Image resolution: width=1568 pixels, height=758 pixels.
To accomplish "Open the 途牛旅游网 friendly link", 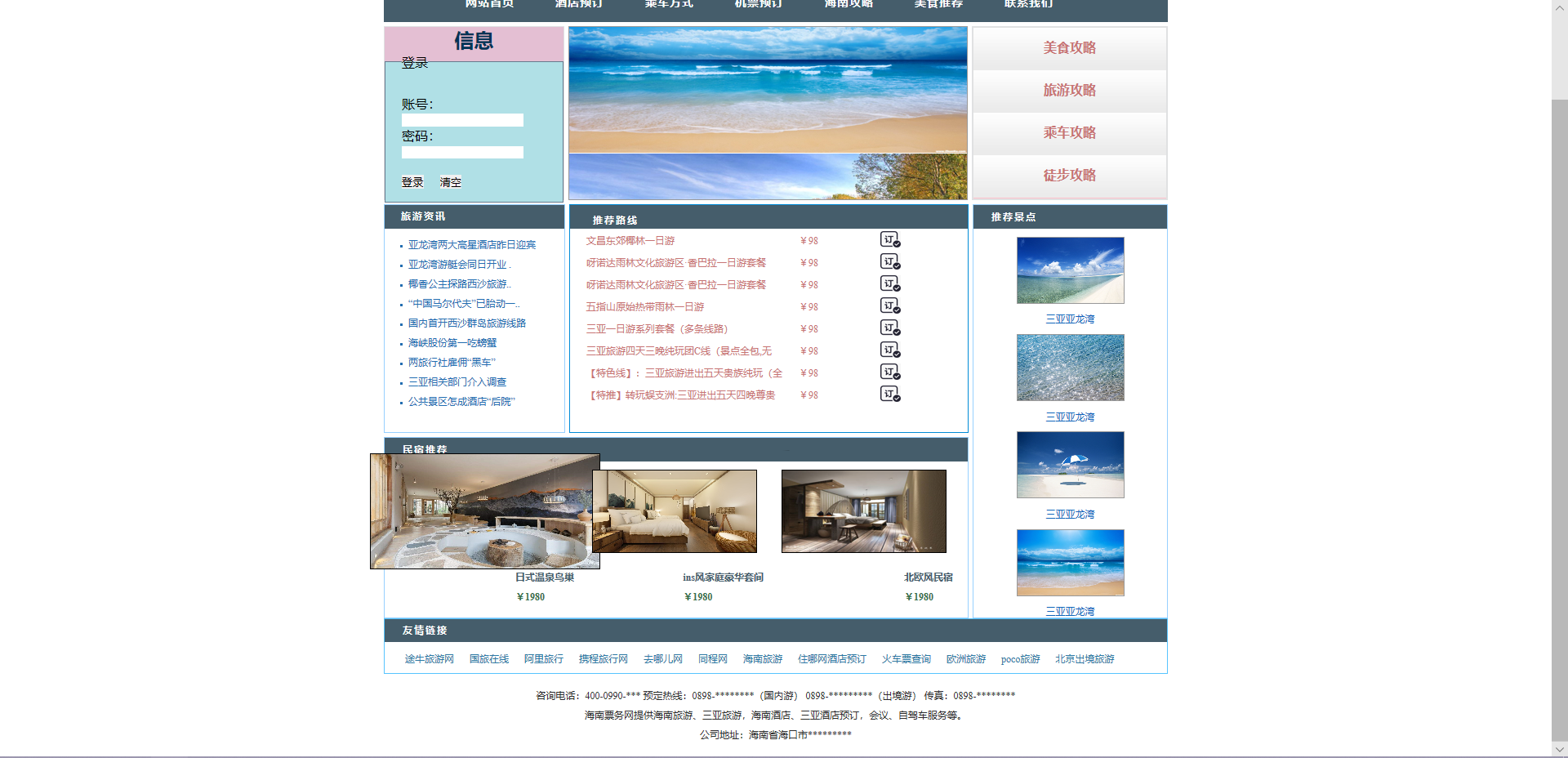I will [x=429, y=659].
